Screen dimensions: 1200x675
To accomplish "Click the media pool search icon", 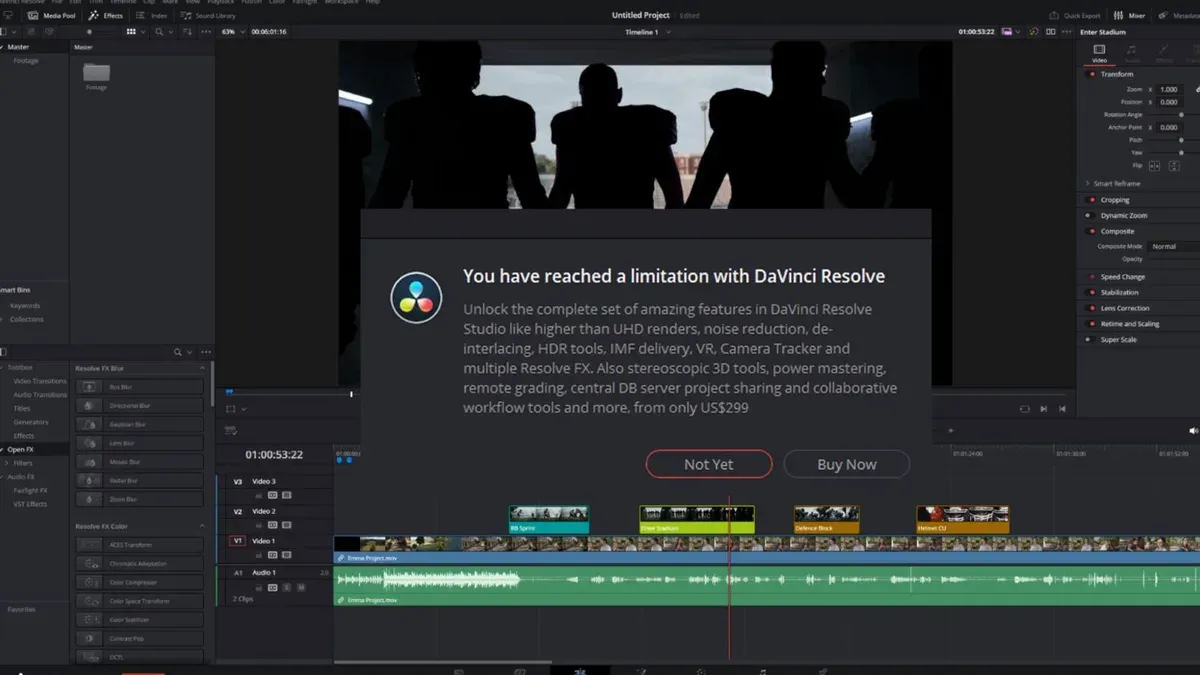I will [x=160, y=32].
